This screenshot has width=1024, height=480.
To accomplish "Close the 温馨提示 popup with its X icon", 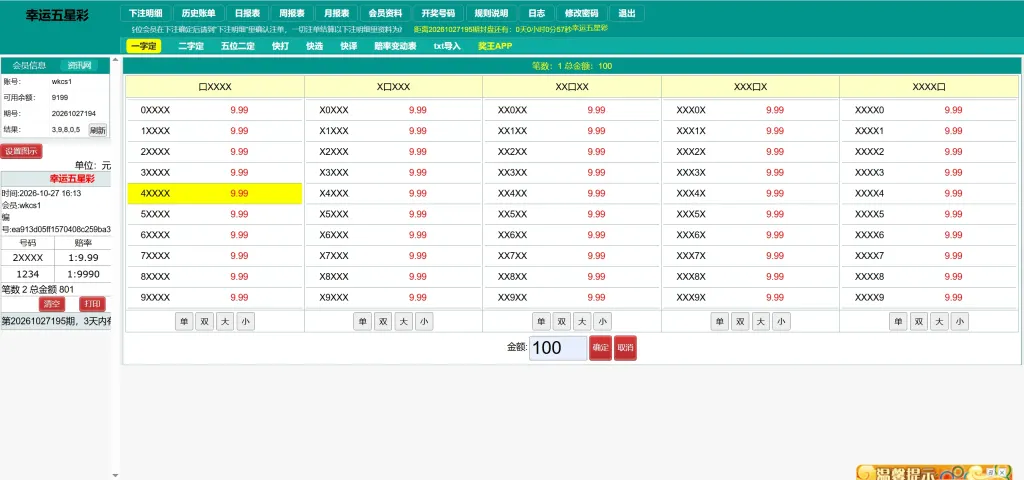I will [x=1002, y=472].
